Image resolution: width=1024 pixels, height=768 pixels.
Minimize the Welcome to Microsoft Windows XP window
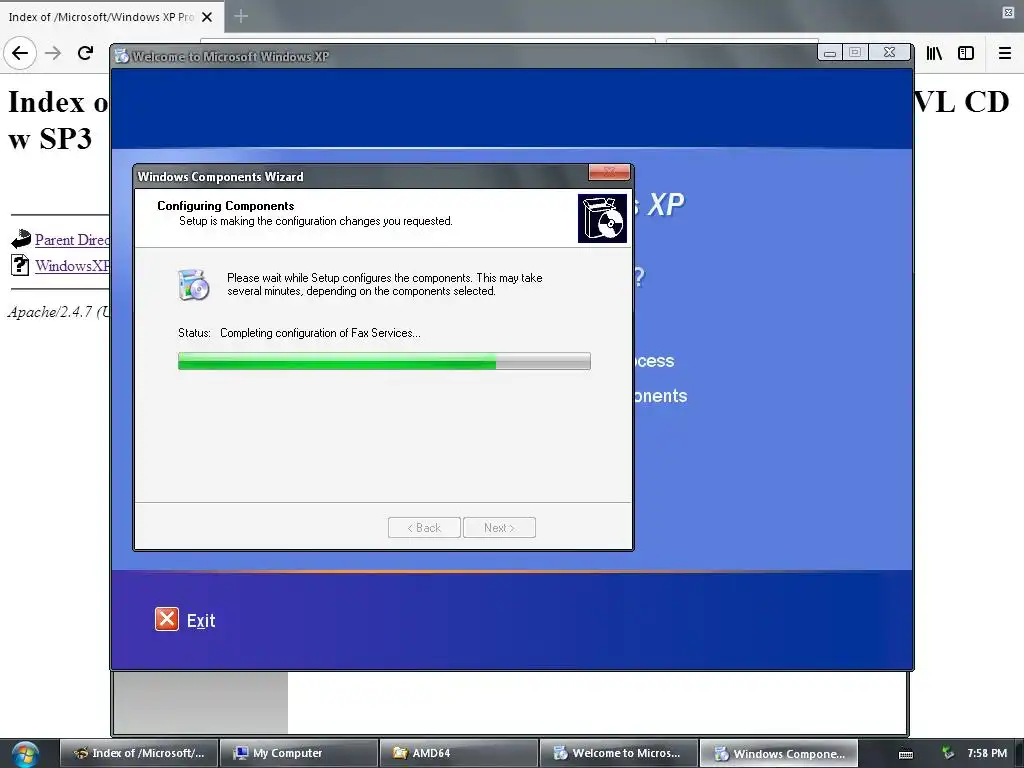(830, 53)
